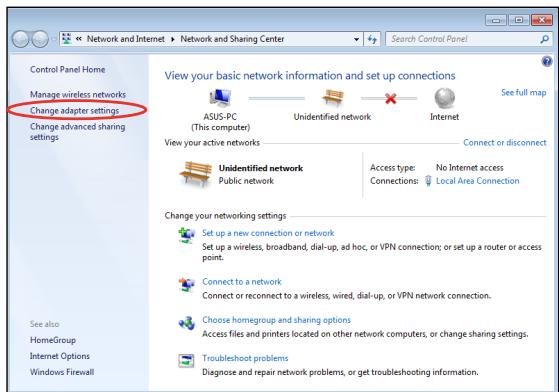
Task: Click the Control Panel icon in address bar
Action: (67, 39)
